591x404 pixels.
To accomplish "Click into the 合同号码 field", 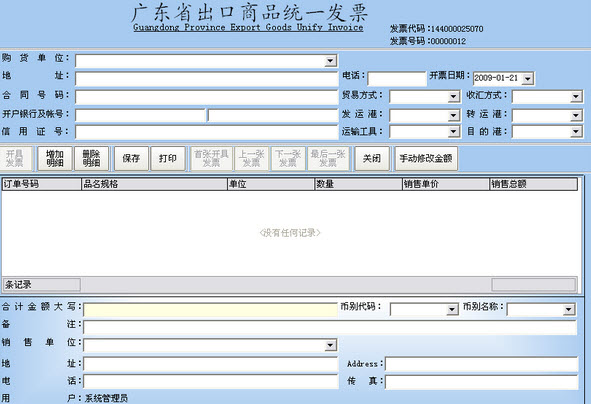I will pyautogui.click(x=207, y=97).
